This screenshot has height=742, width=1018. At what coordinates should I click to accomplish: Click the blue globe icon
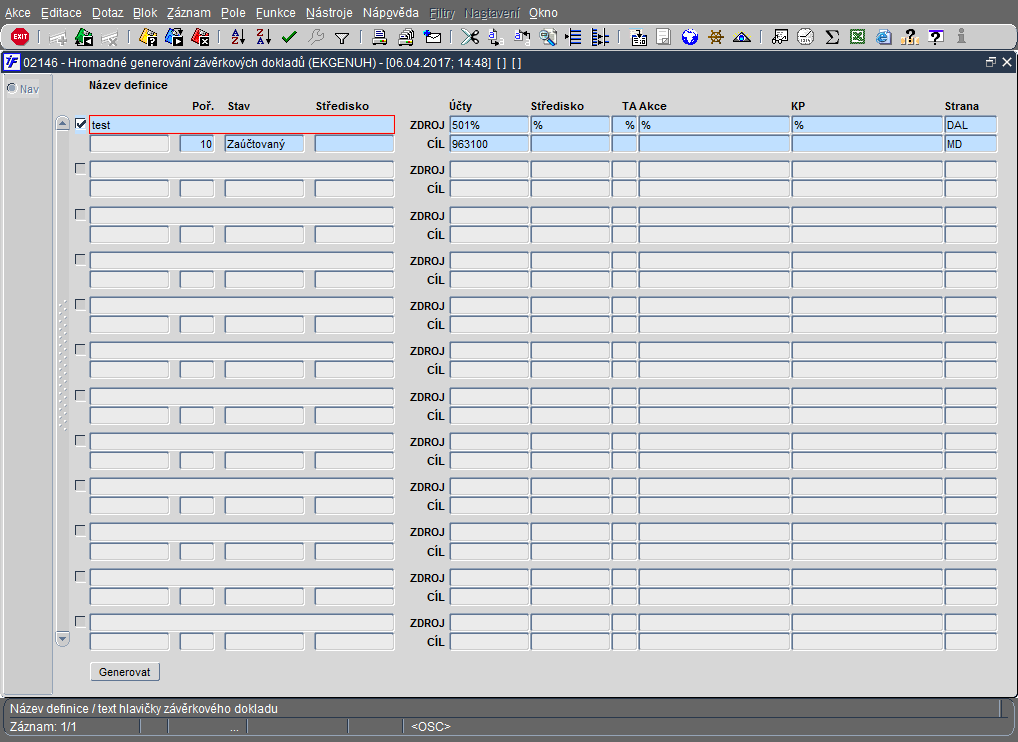[x=689, y=38]
